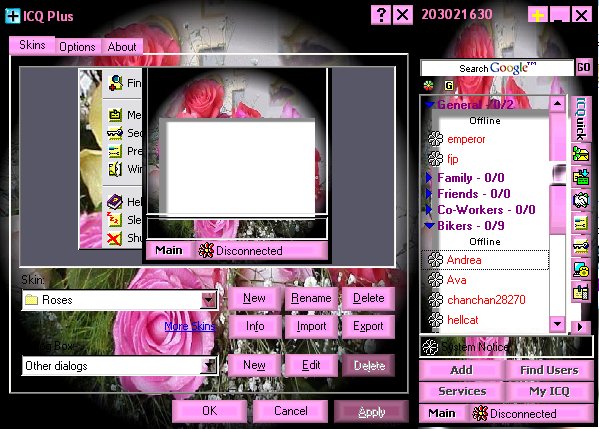Click the Export skin button
This screenshot has width=599, height=429.
(x=368, y=326)
